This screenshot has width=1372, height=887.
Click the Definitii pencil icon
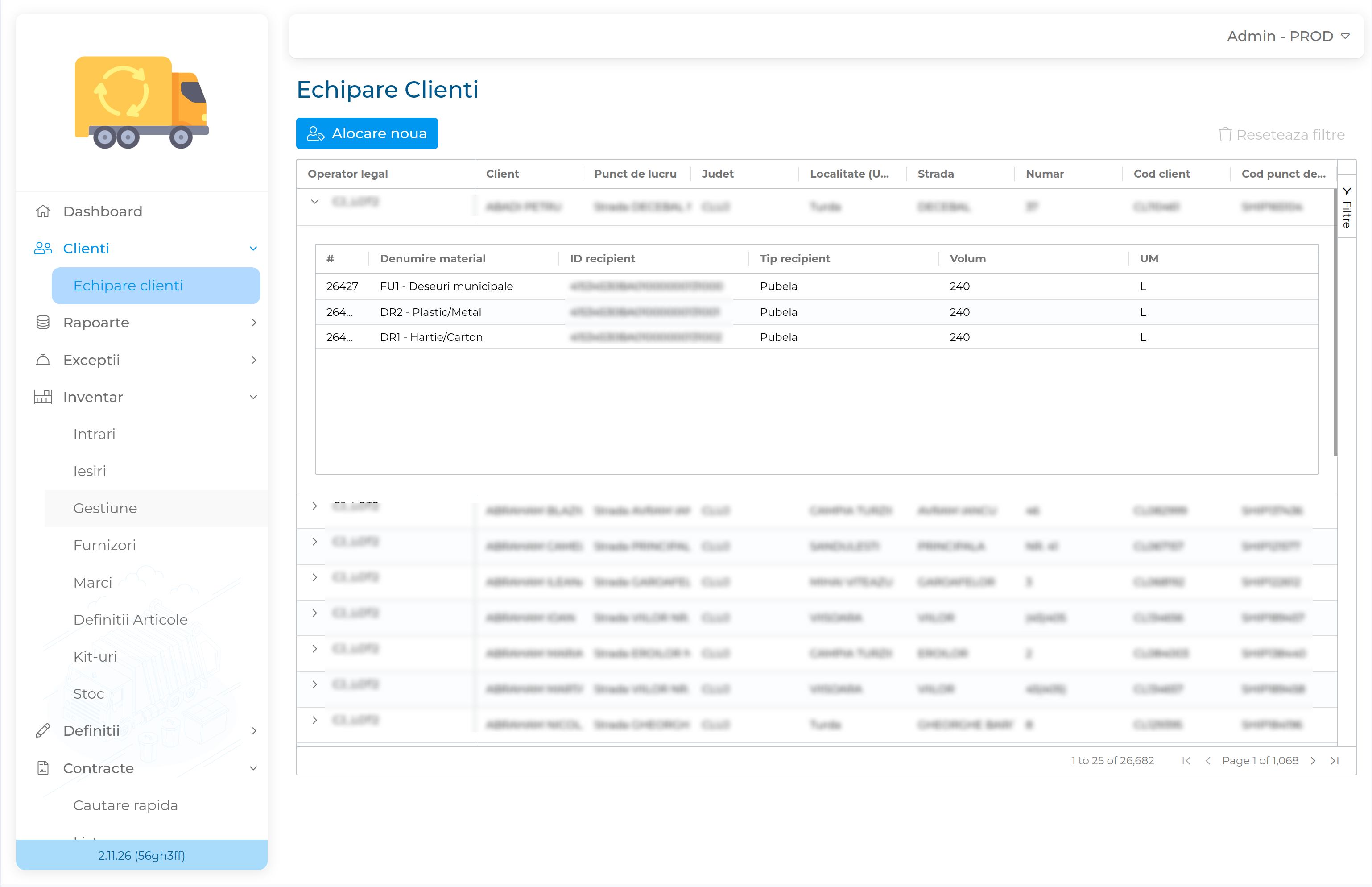(x=43, y=730)
